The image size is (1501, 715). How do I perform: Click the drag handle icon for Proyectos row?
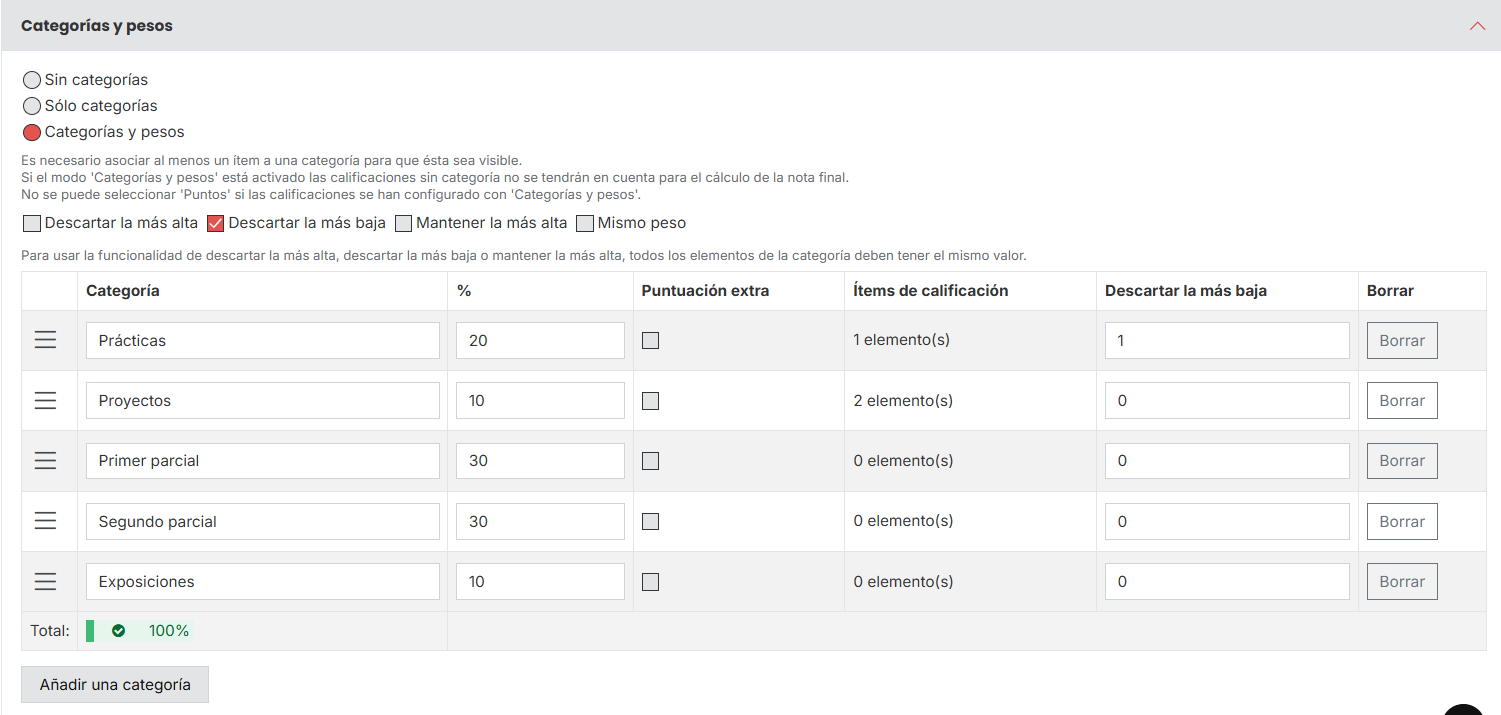[45, 400]
